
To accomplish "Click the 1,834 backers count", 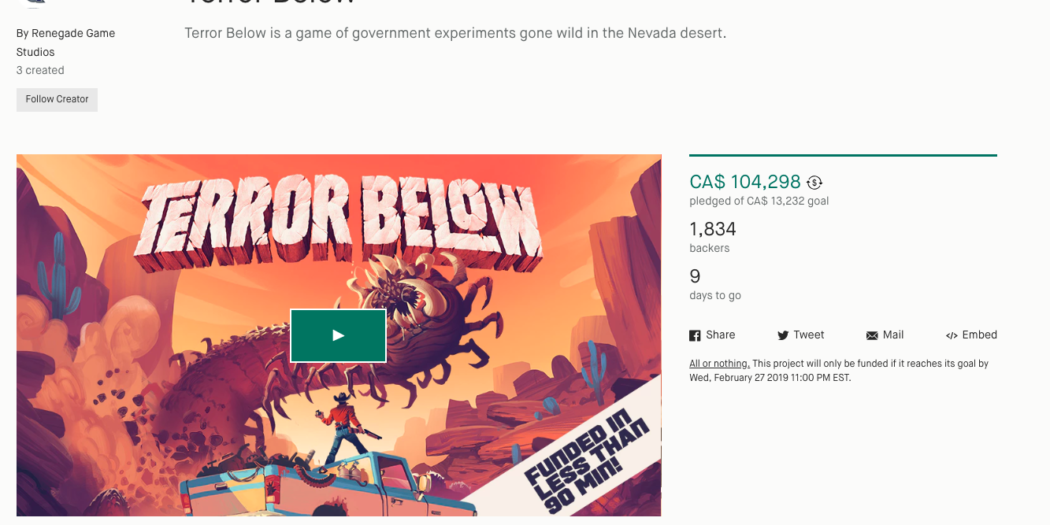I will 712,229.
